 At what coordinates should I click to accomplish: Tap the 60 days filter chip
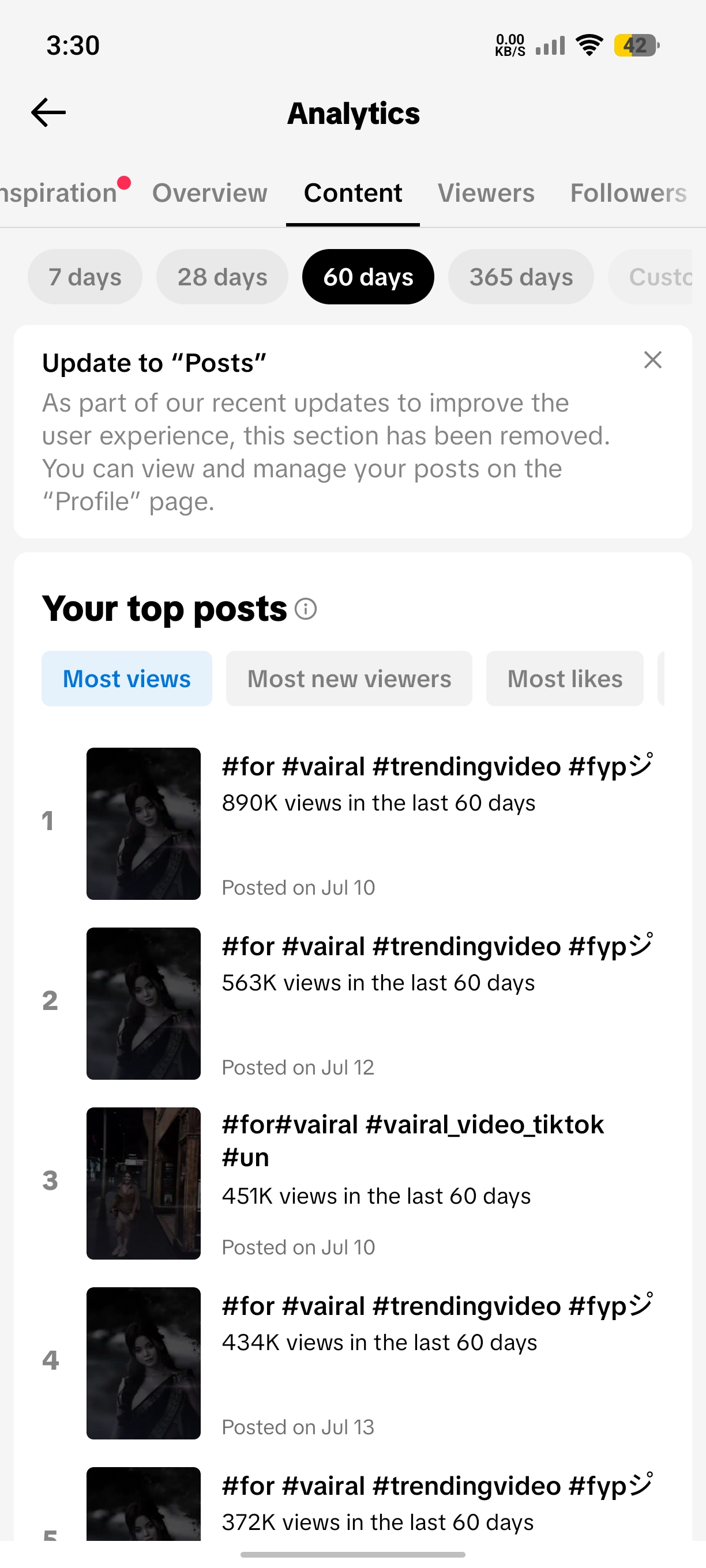tap(368, 277)
